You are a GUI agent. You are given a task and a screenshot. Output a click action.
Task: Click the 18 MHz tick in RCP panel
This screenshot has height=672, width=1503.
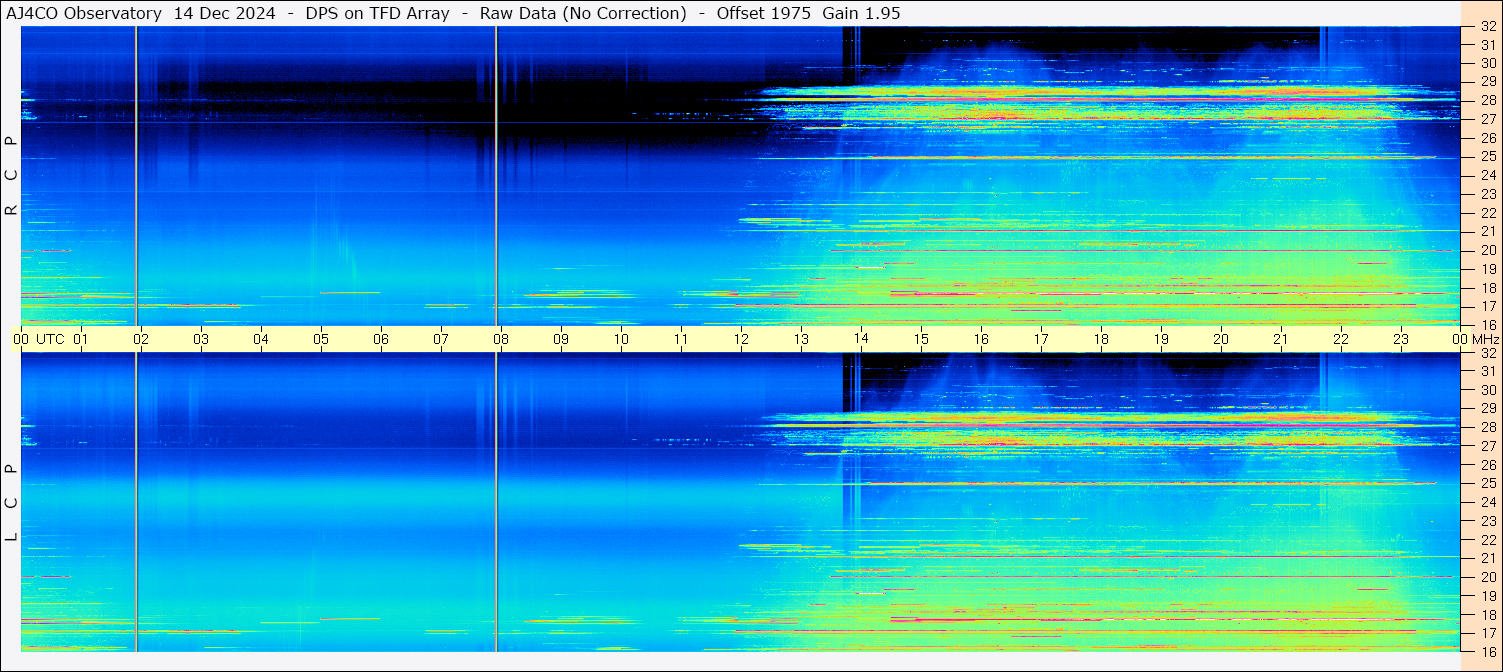click(x=1488, y=287)
